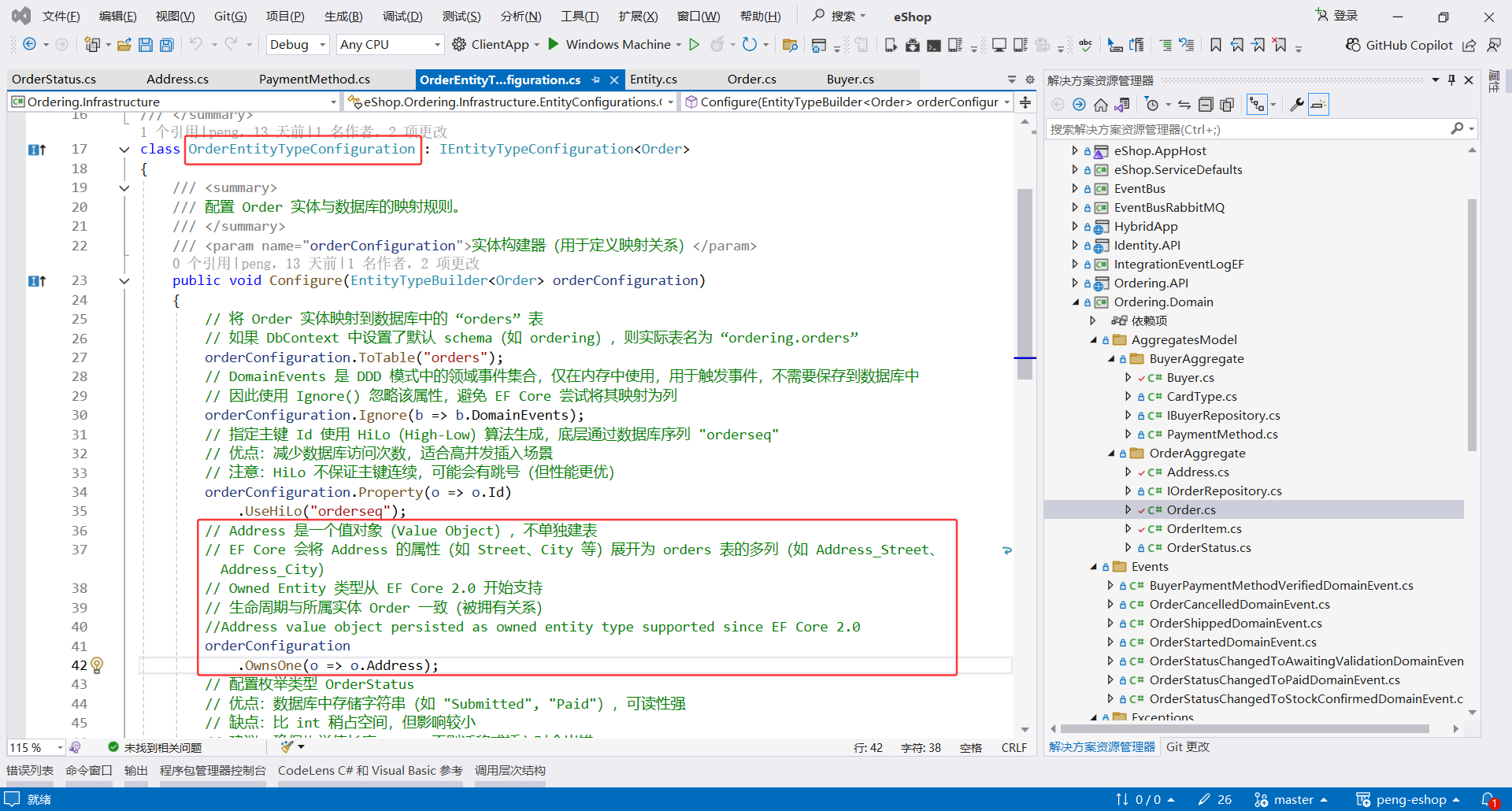Clear all bookmarks icon with red X
This screenshot has width=1512, height=811.
(x=1280, y=45)
